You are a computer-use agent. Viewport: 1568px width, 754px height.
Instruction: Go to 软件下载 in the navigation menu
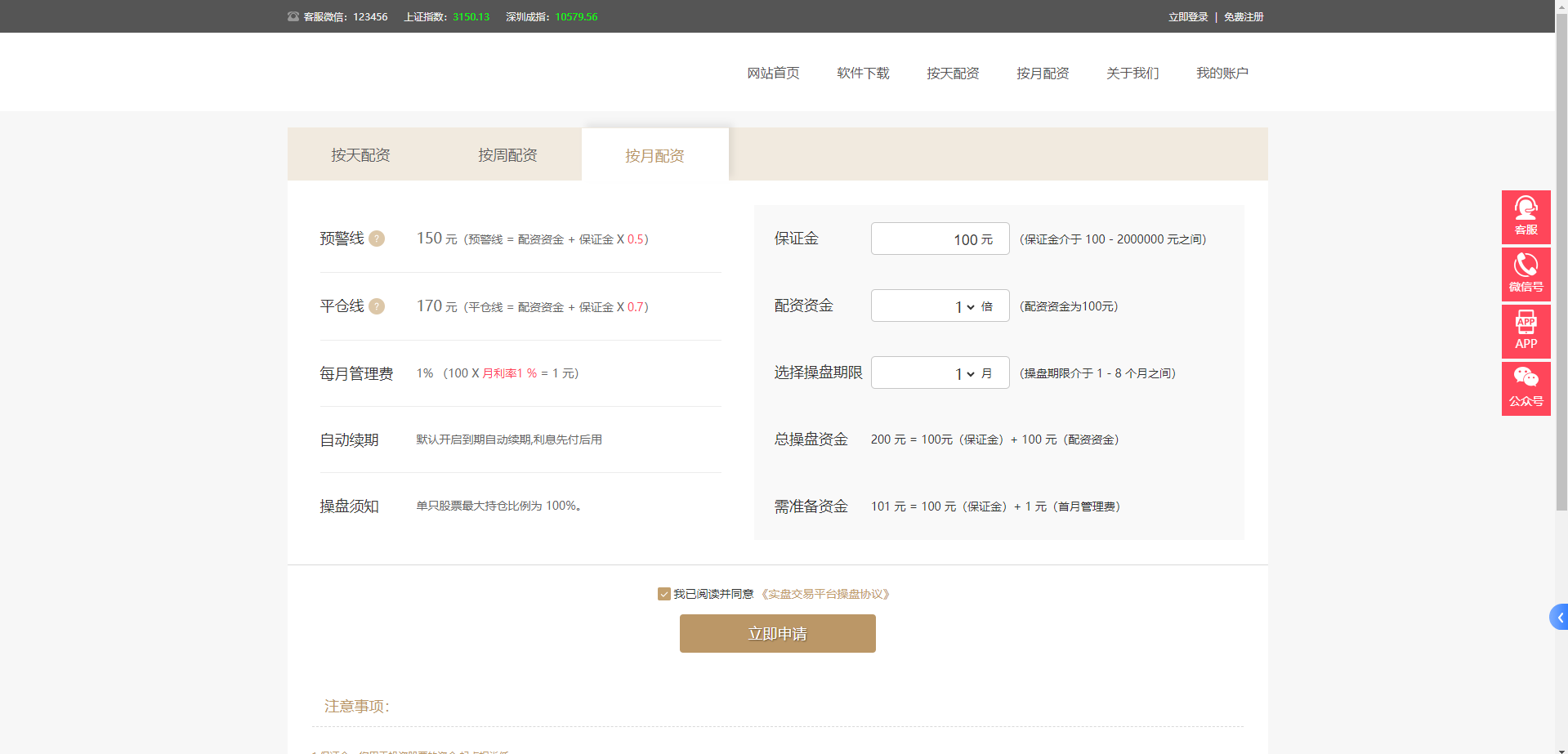coord(863,74)
